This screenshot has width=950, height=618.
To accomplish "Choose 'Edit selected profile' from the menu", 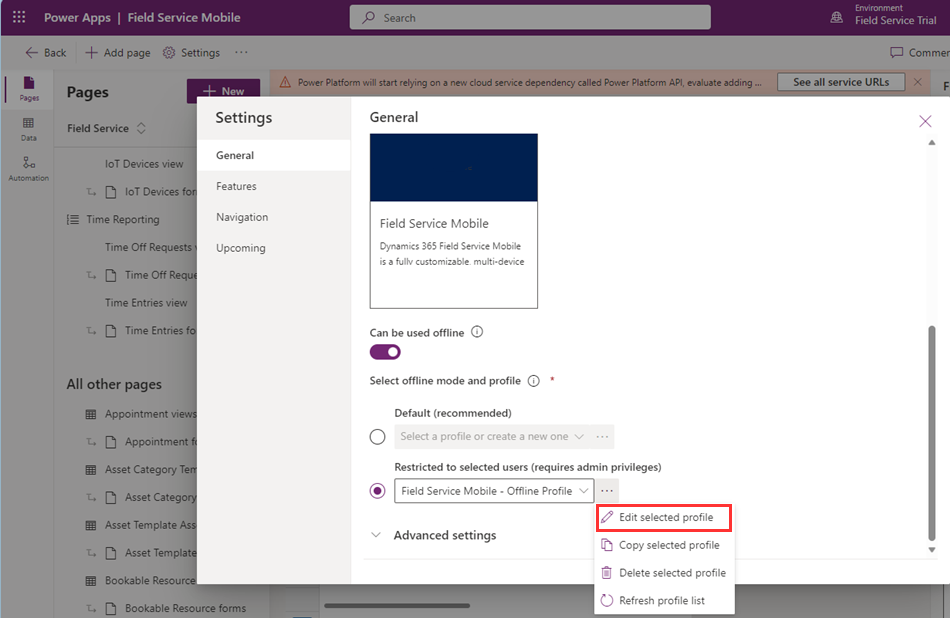I will [663, 517].
